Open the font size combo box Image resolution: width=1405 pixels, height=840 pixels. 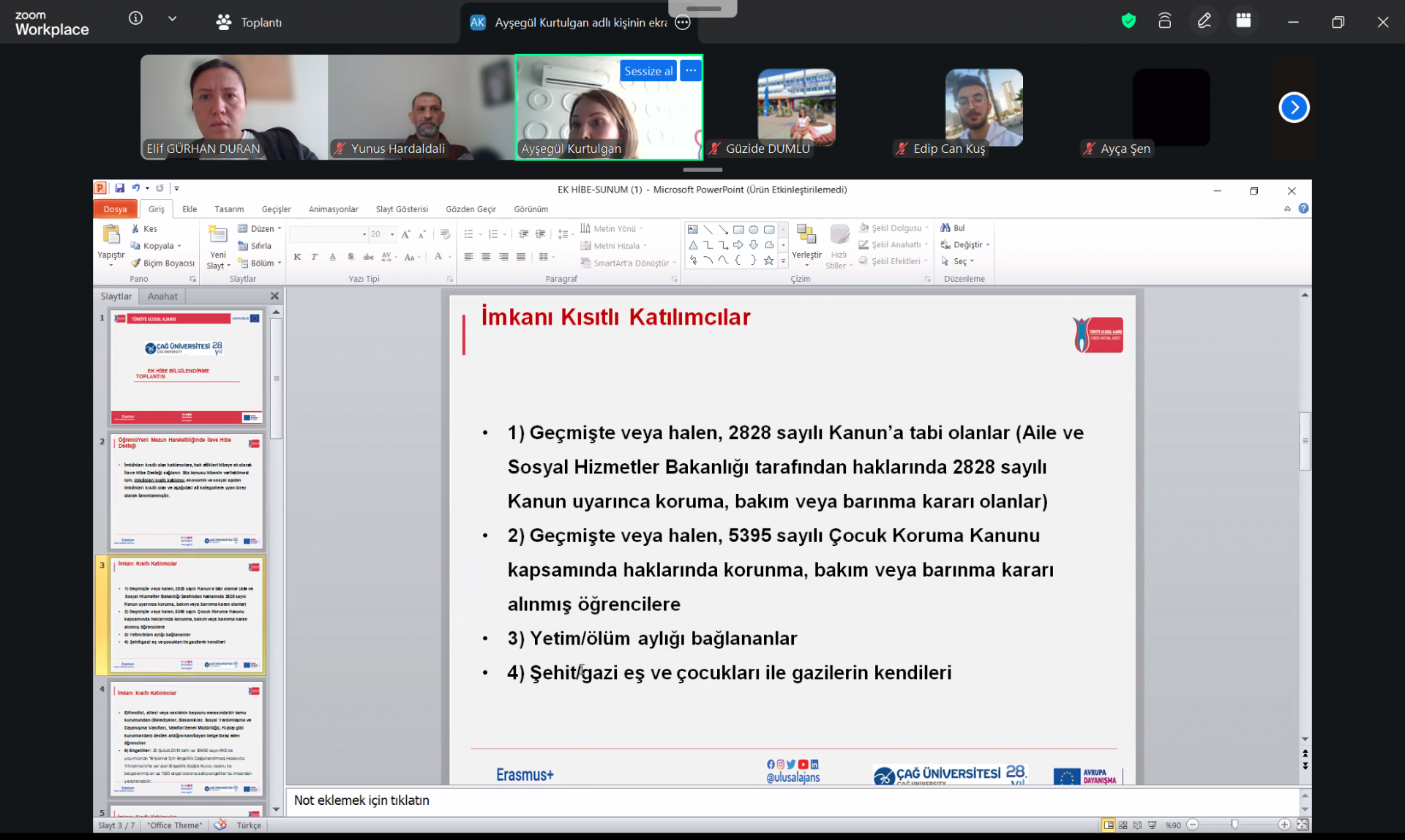point(382,234)
